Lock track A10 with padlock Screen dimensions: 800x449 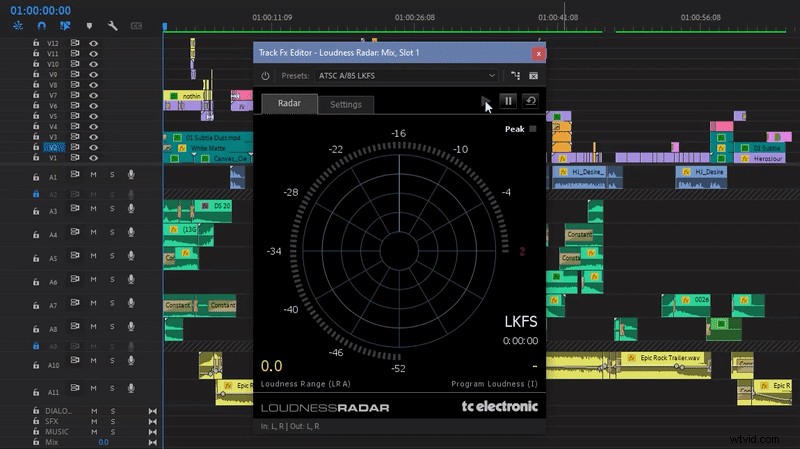coord(36,365)
